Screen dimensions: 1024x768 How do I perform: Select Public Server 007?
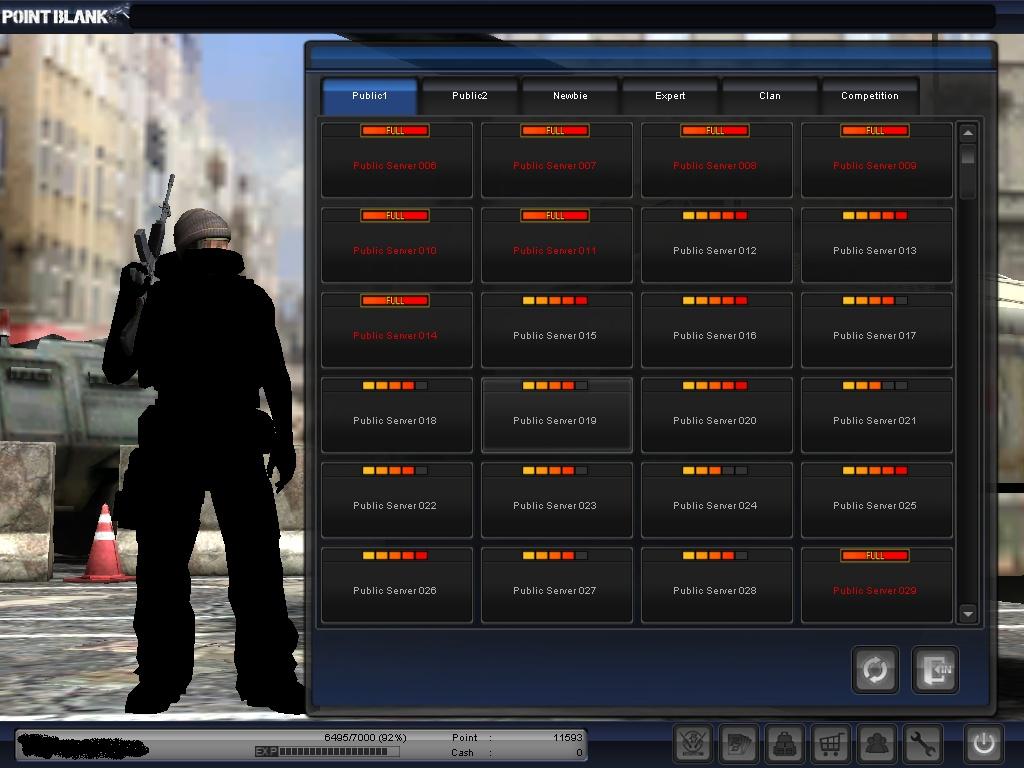pos(556,160)
